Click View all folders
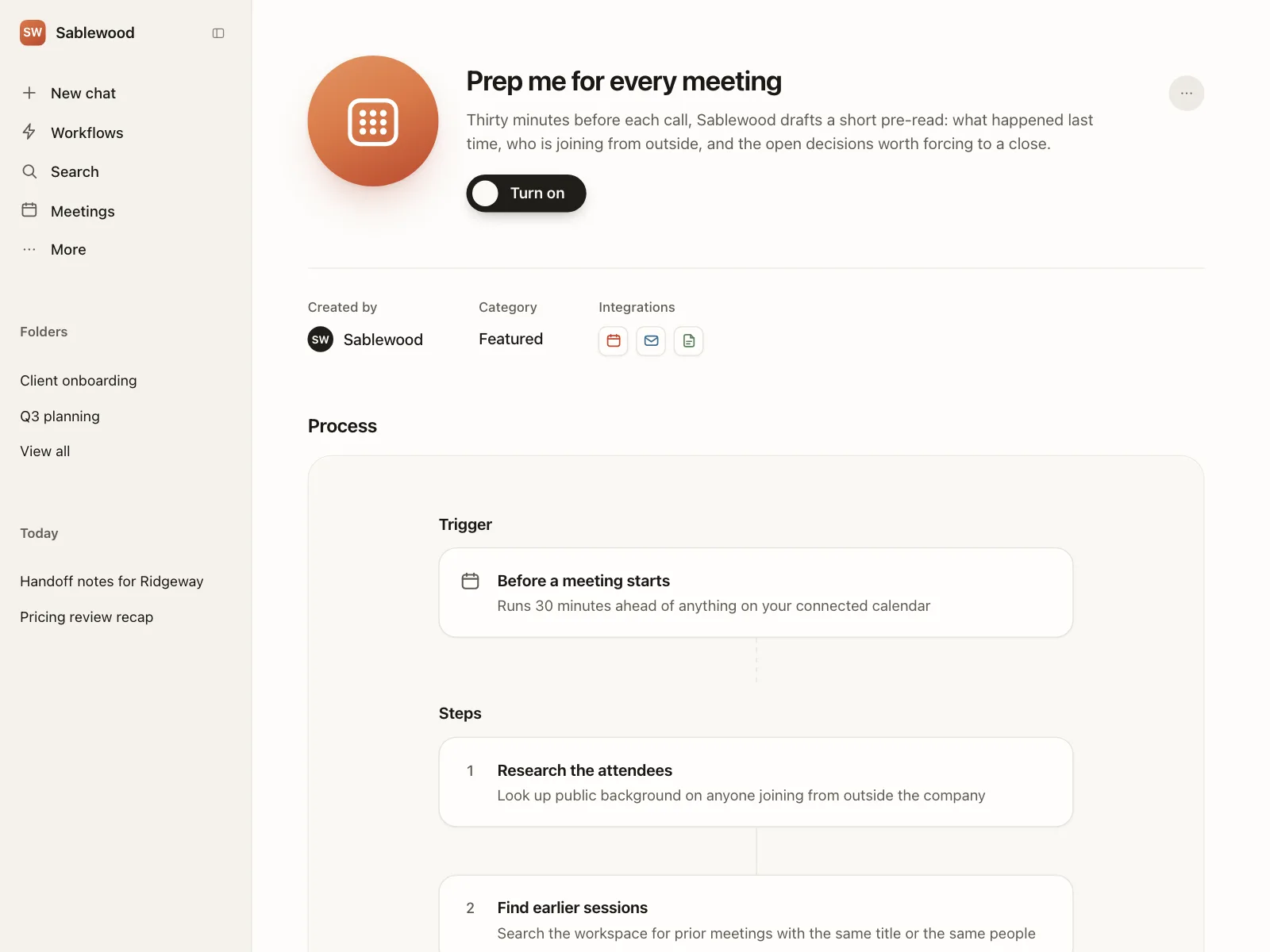The image size is (1270, 952). [x=45, y=451]
